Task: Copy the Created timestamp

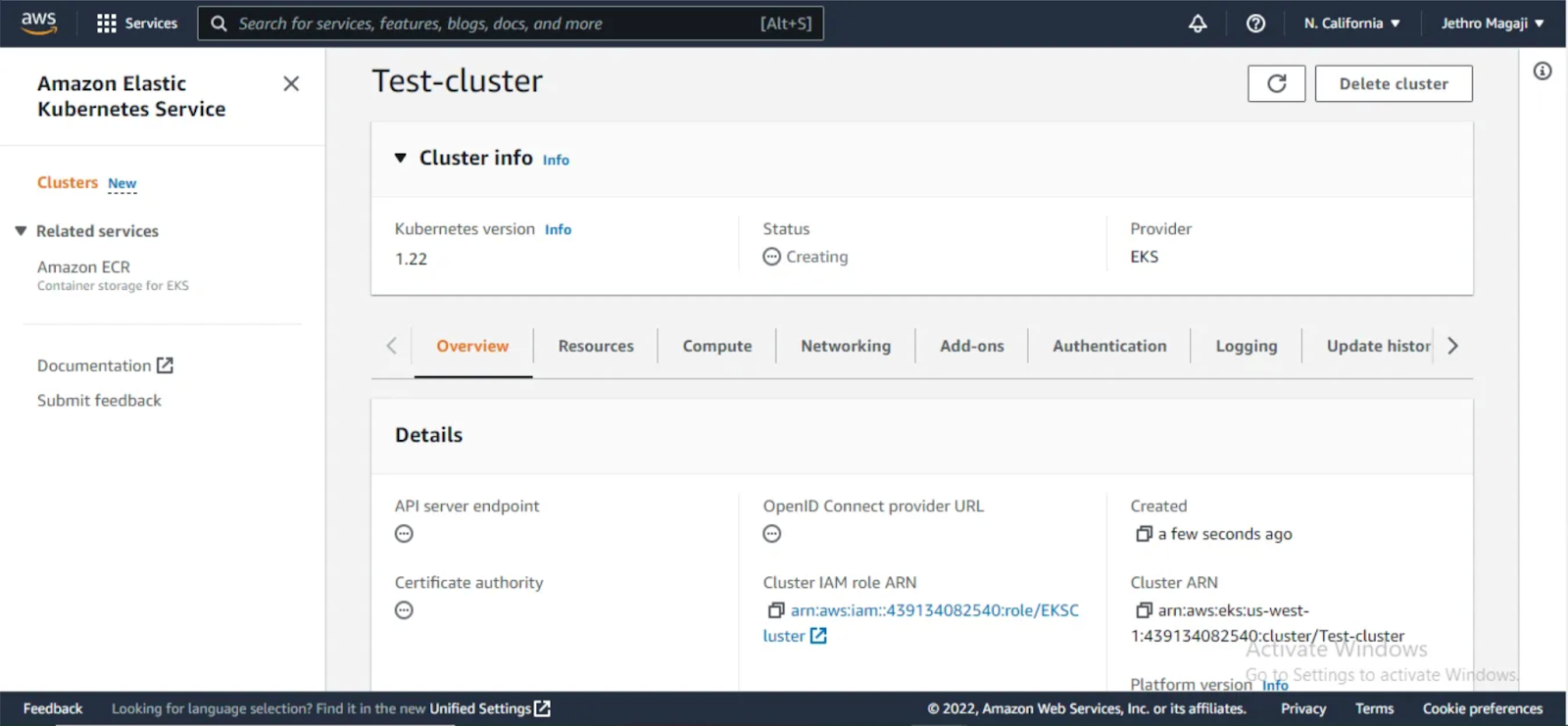Action: pyautogui.click(x=1143, y=534)
